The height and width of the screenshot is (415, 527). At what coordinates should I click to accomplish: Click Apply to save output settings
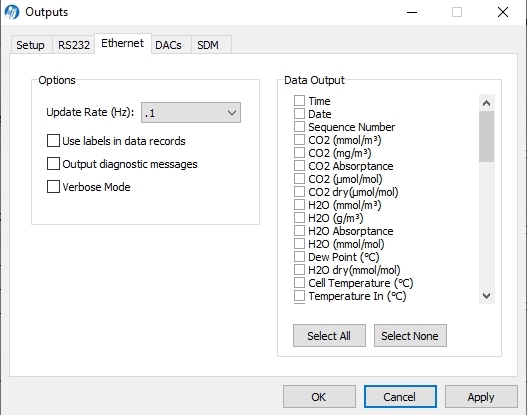click(x=481, y=397)
